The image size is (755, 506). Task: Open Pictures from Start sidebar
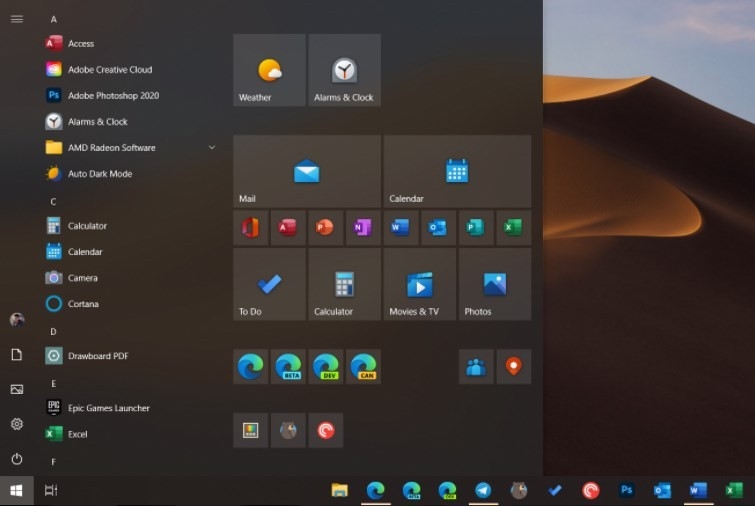(17, 389)
